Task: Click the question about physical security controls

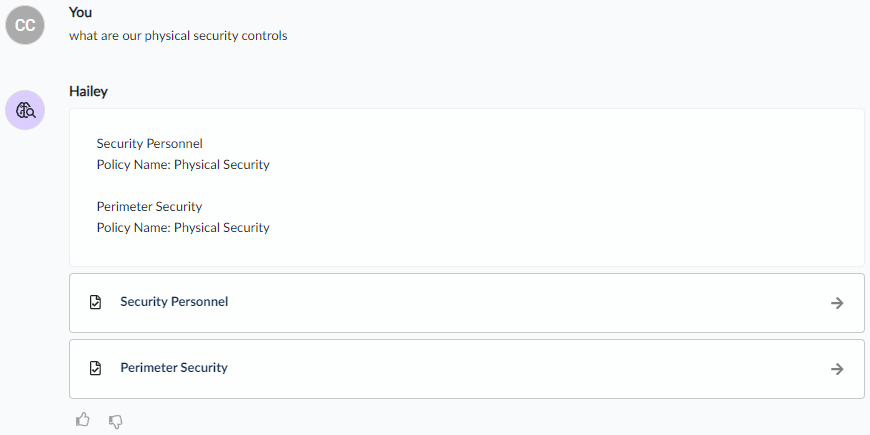Action: pyautogui.click(x=178, y=36)
